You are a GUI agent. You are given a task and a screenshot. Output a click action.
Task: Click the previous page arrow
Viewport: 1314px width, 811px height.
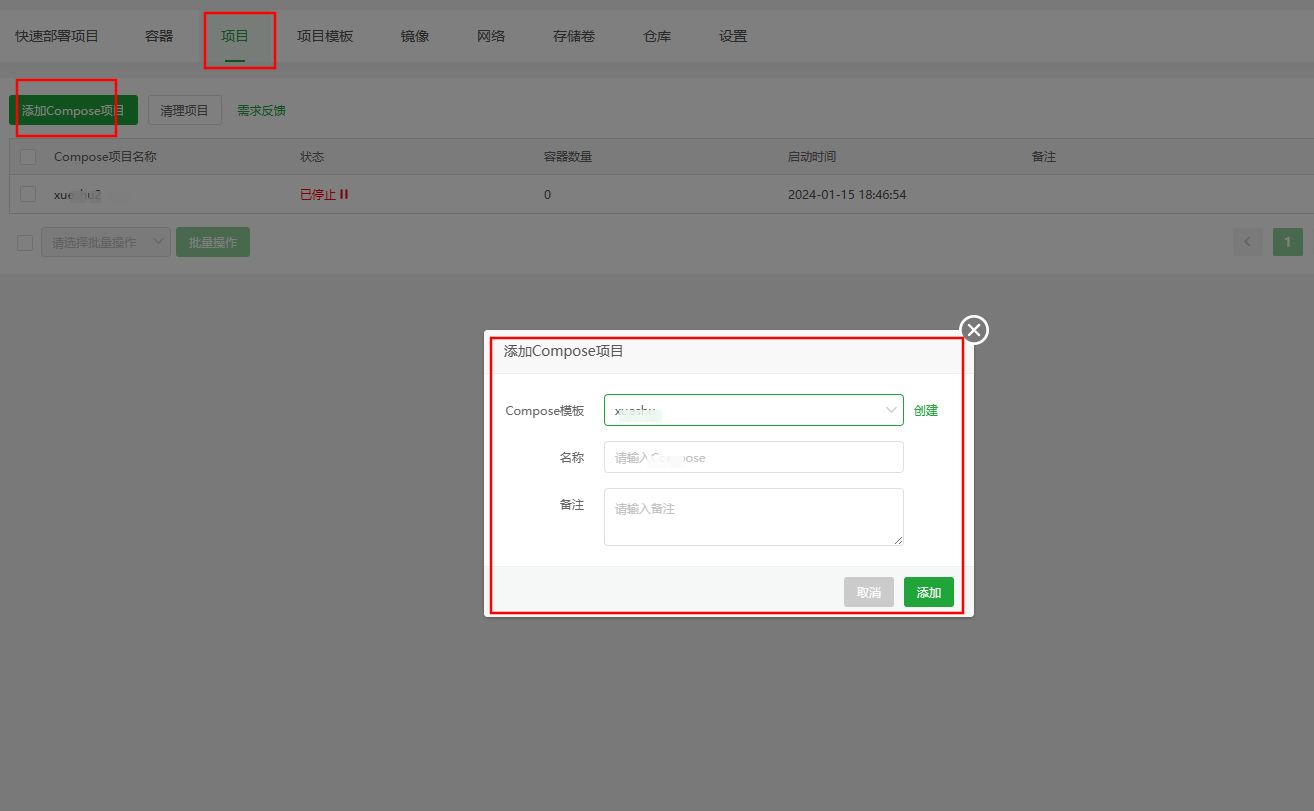click(x=1247, y=242)
